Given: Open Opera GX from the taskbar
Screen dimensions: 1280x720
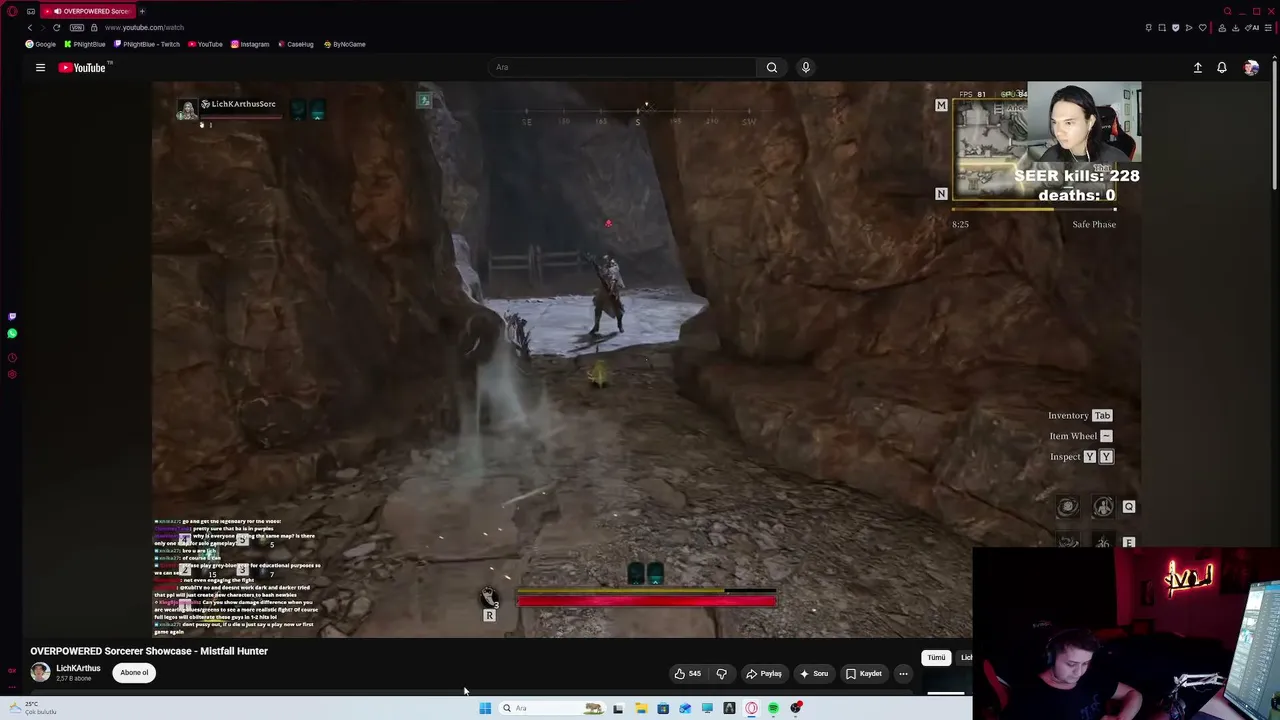Looking at the screenshot, I should click(751, 708).
